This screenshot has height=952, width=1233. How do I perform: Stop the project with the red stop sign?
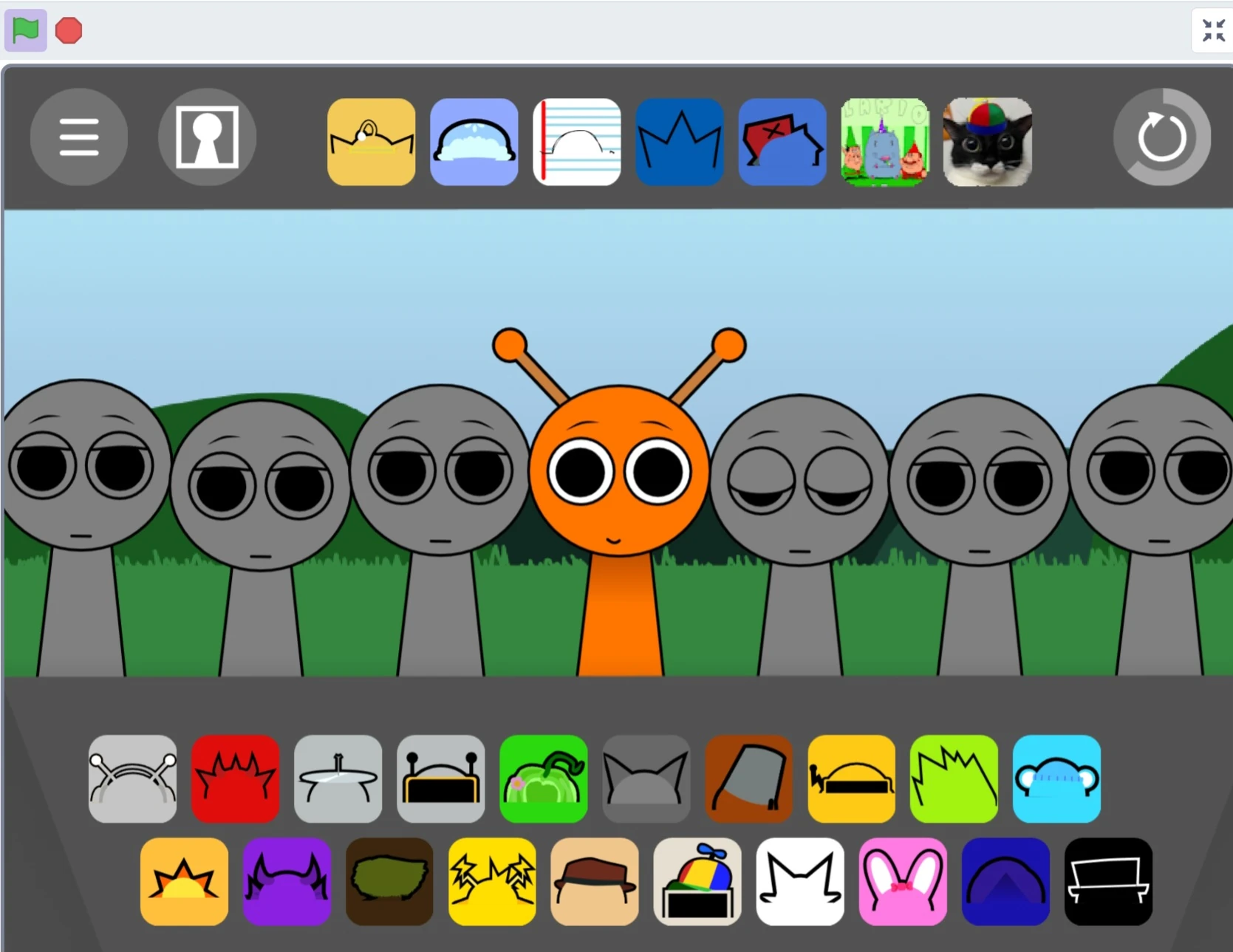tap(68, 30)
